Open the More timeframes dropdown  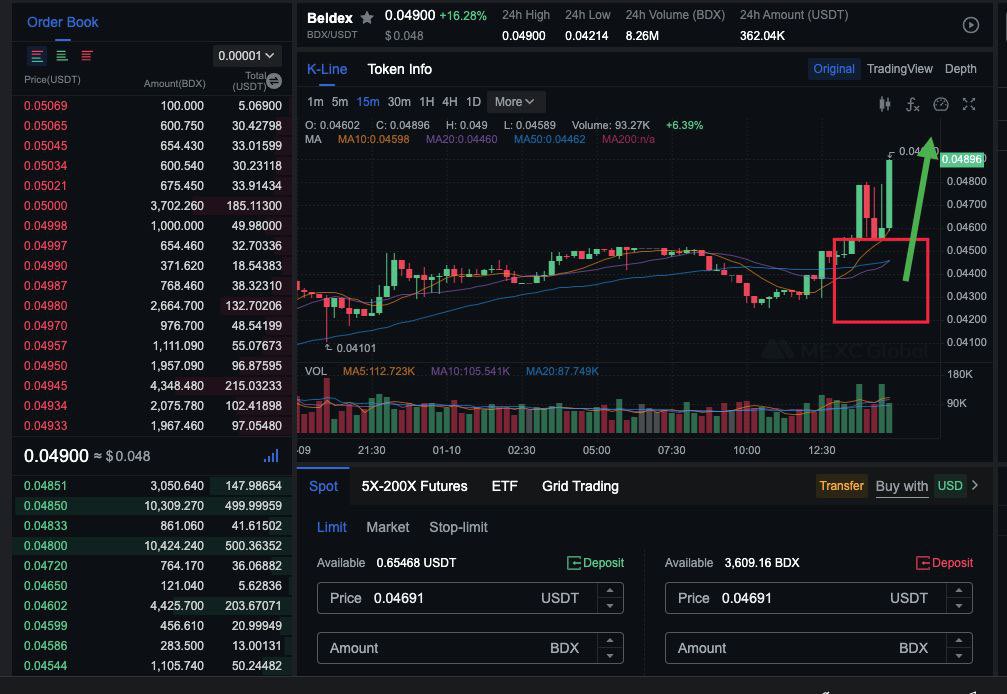point(516,102)
